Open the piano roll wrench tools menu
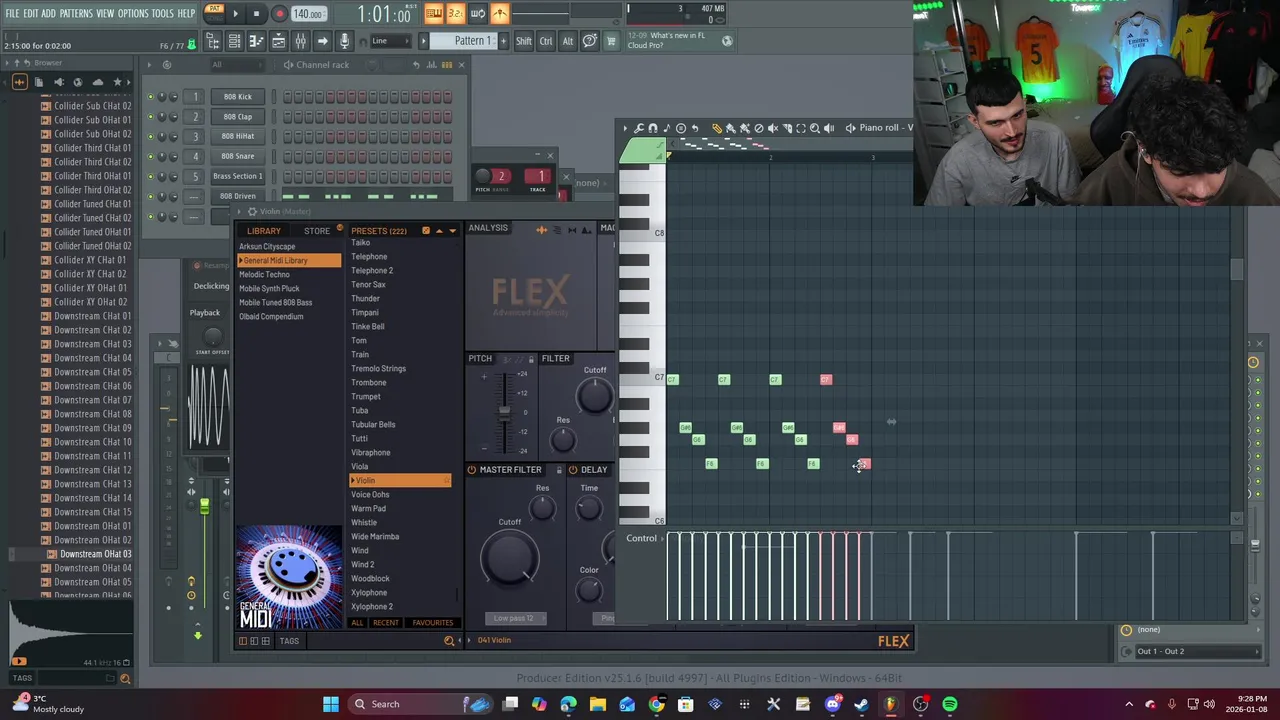 [x=639, y=128]
